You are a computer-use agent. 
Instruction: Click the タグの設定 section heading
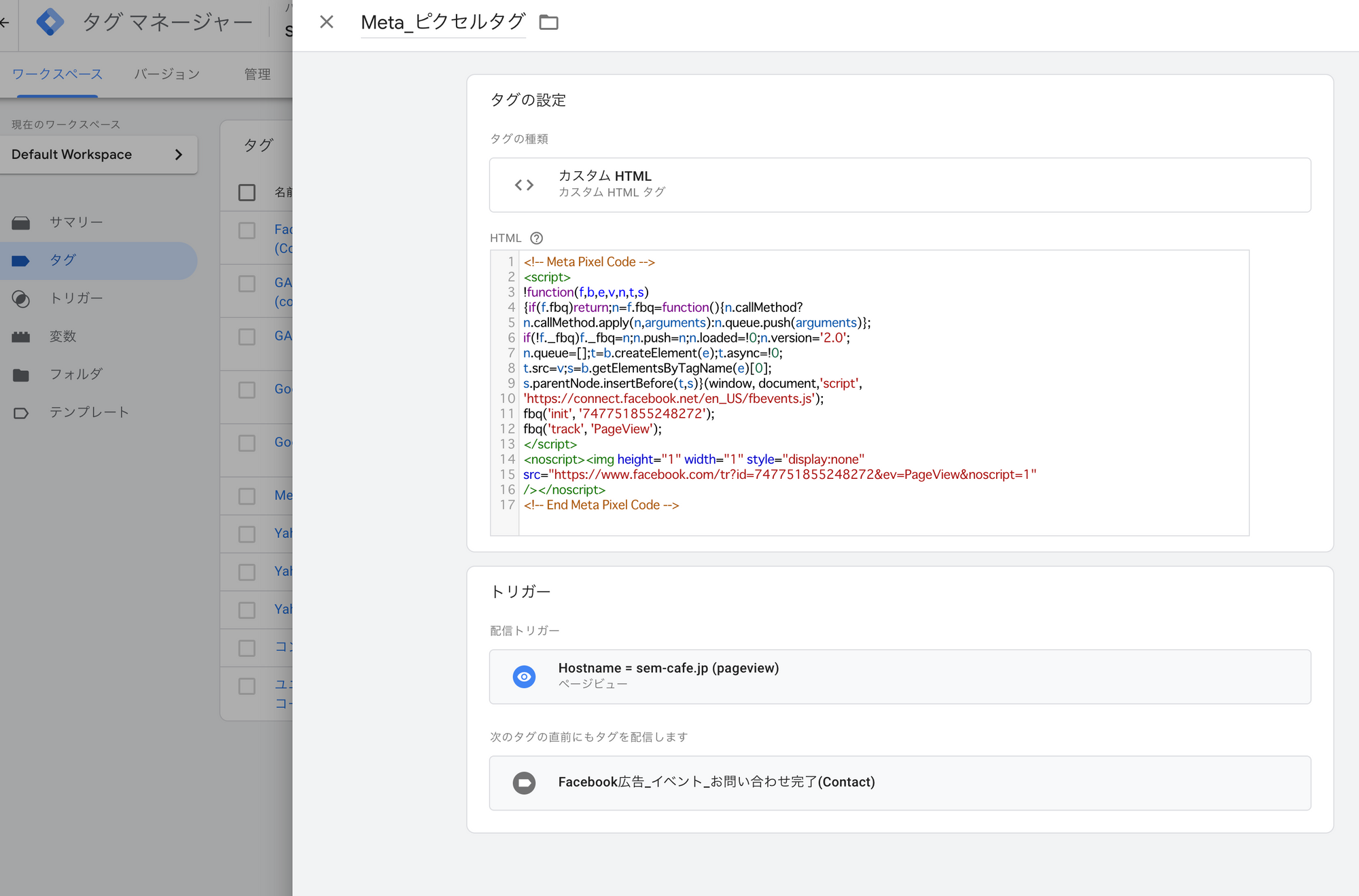pos(528,100)
